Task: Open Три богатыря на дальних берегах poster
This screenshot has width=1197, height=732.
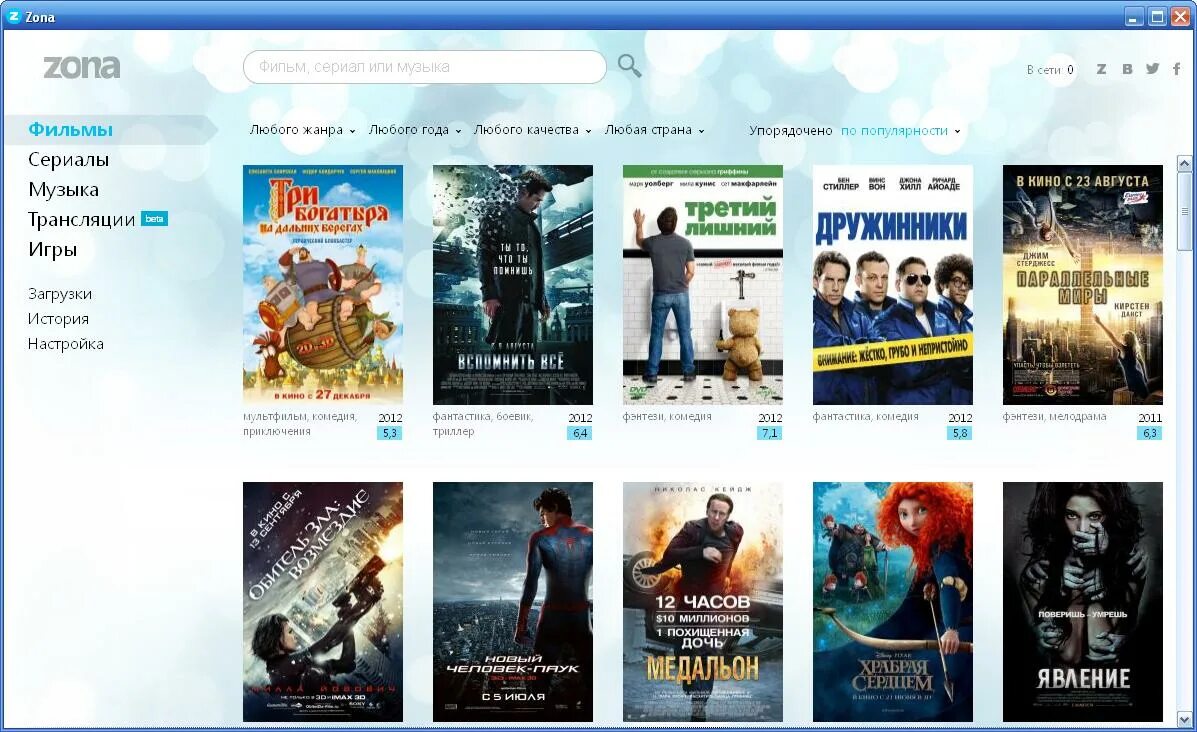Action: tap(323, 285)
